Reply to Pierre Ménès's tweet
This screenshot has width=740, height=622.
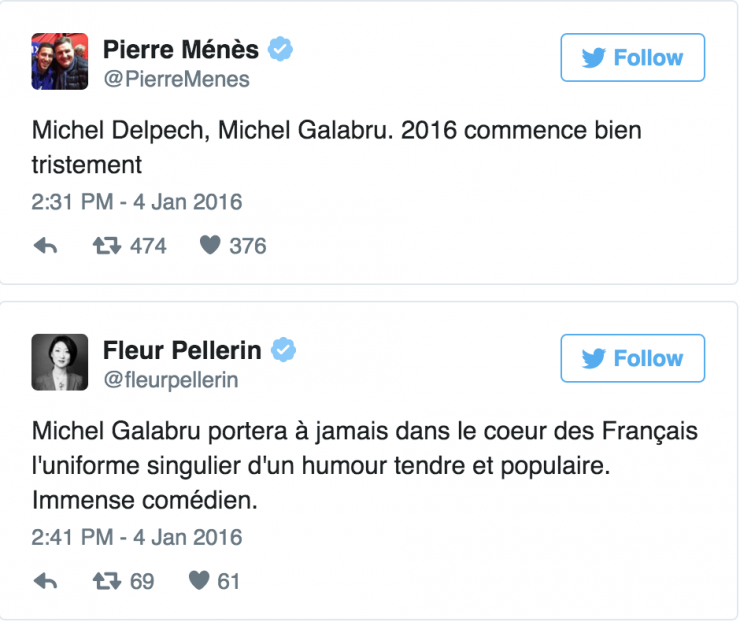[45, 246]
